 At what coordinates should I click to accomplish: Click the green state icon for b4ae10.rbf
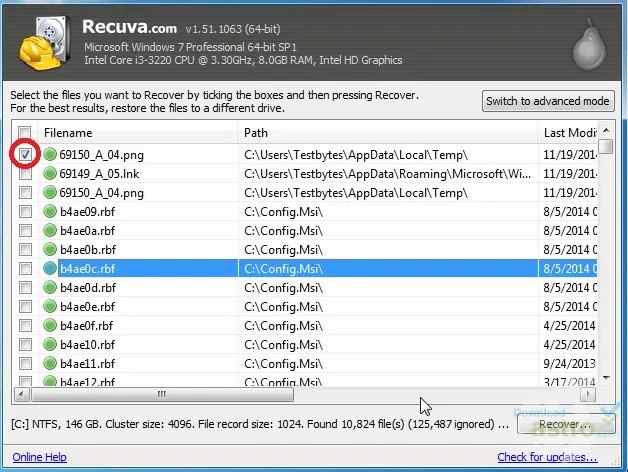(x=50, y=344)
